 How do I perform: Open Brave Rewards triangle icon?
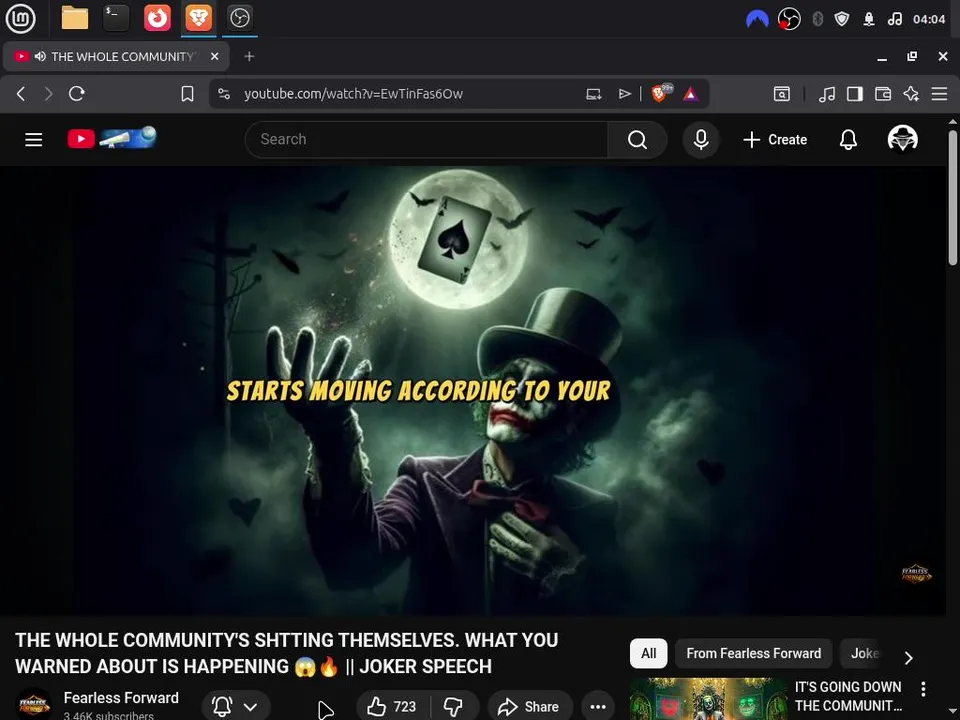pyautogui.click(x=691, y=94)
